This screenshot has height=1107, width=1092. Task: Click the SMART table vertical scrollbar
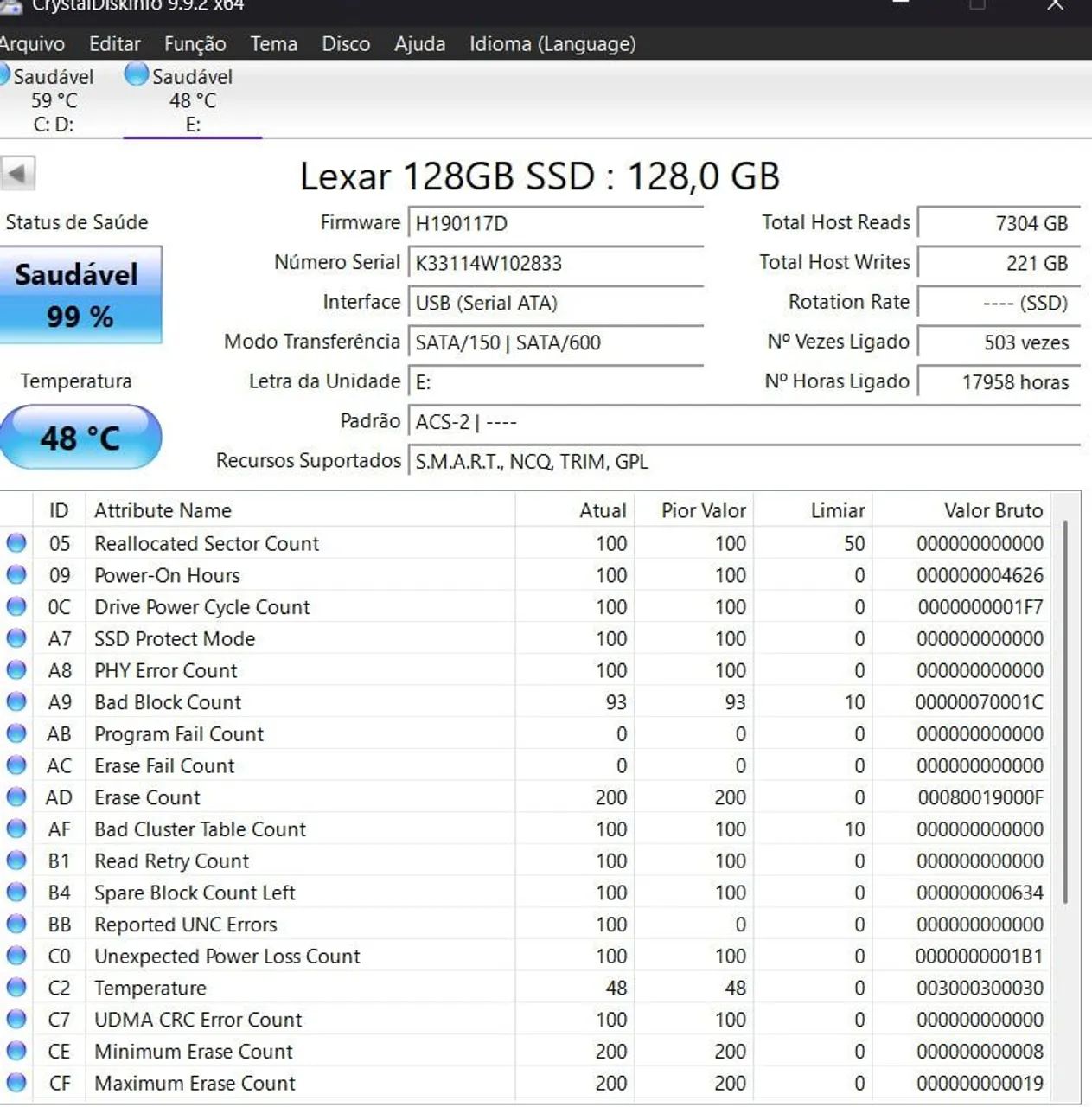tap(1065, 713)
